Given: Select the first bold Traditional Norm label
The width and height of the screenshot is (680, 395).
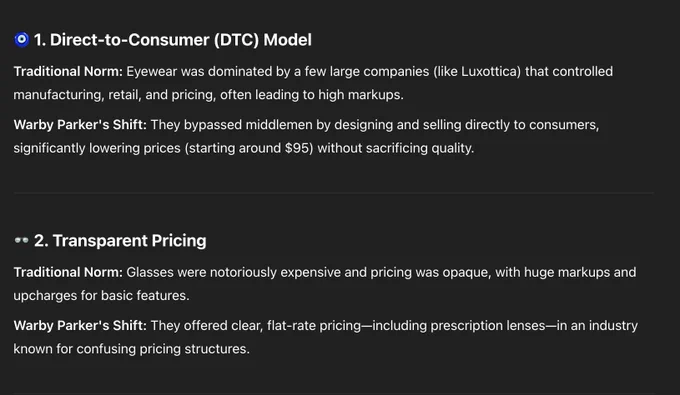Looking at the screenshot, I should tap(68, 72).
